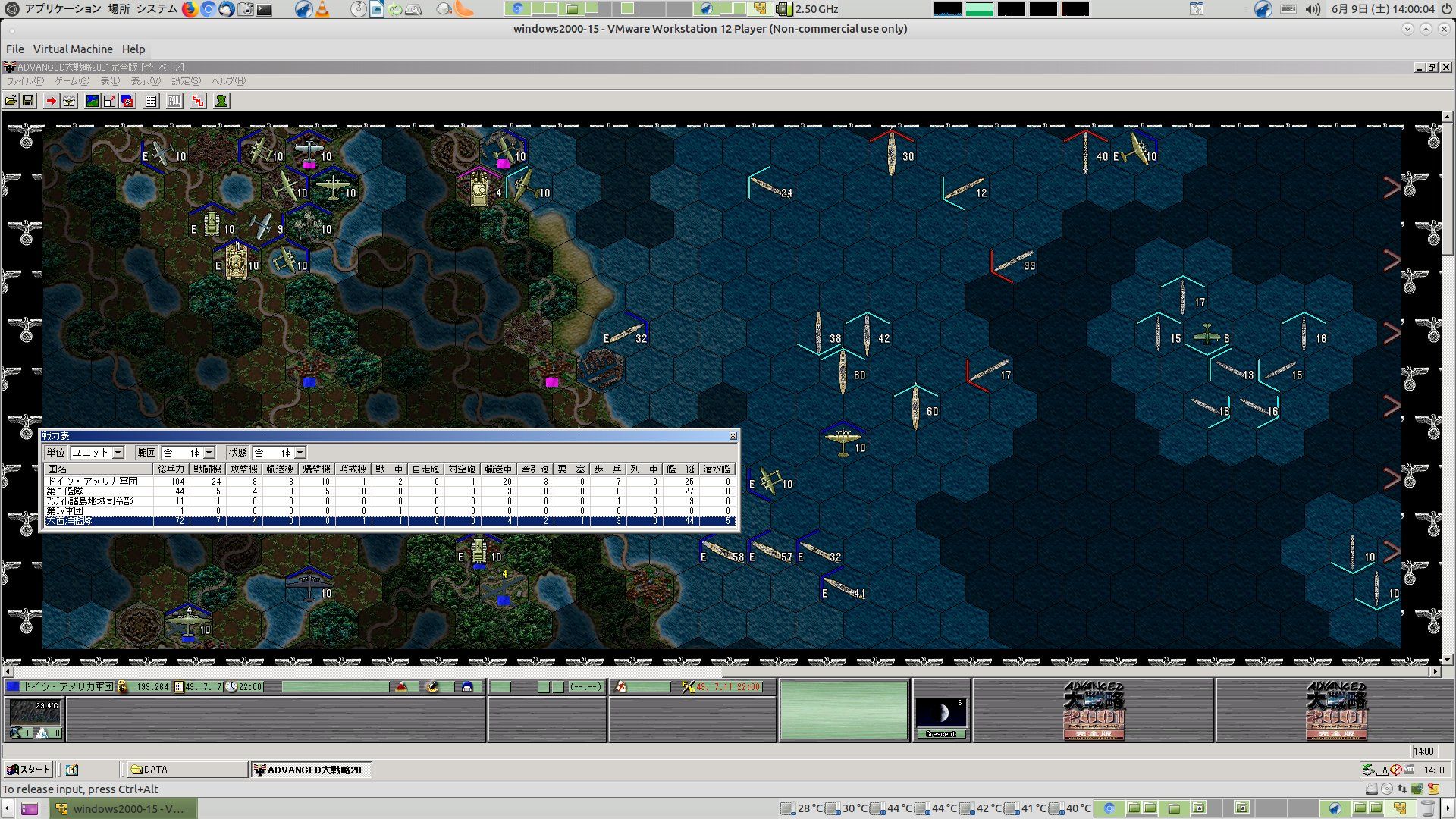Viewport: 1456px width, 819px height.
Task: Click the green terrain map toolbar icon
Action: click(93, 101)
